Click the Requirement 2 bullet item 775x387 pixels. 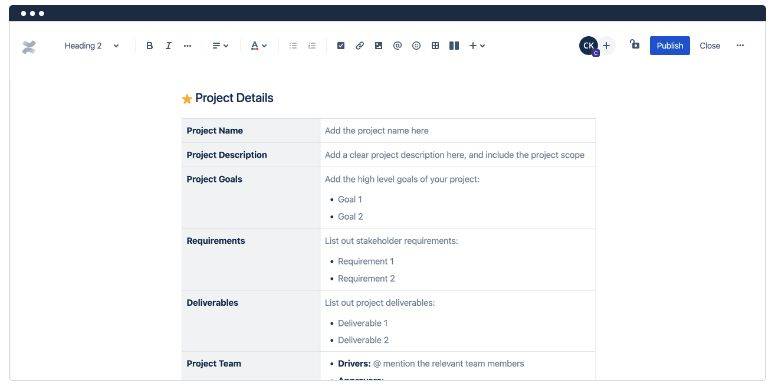tap(366, 278)
